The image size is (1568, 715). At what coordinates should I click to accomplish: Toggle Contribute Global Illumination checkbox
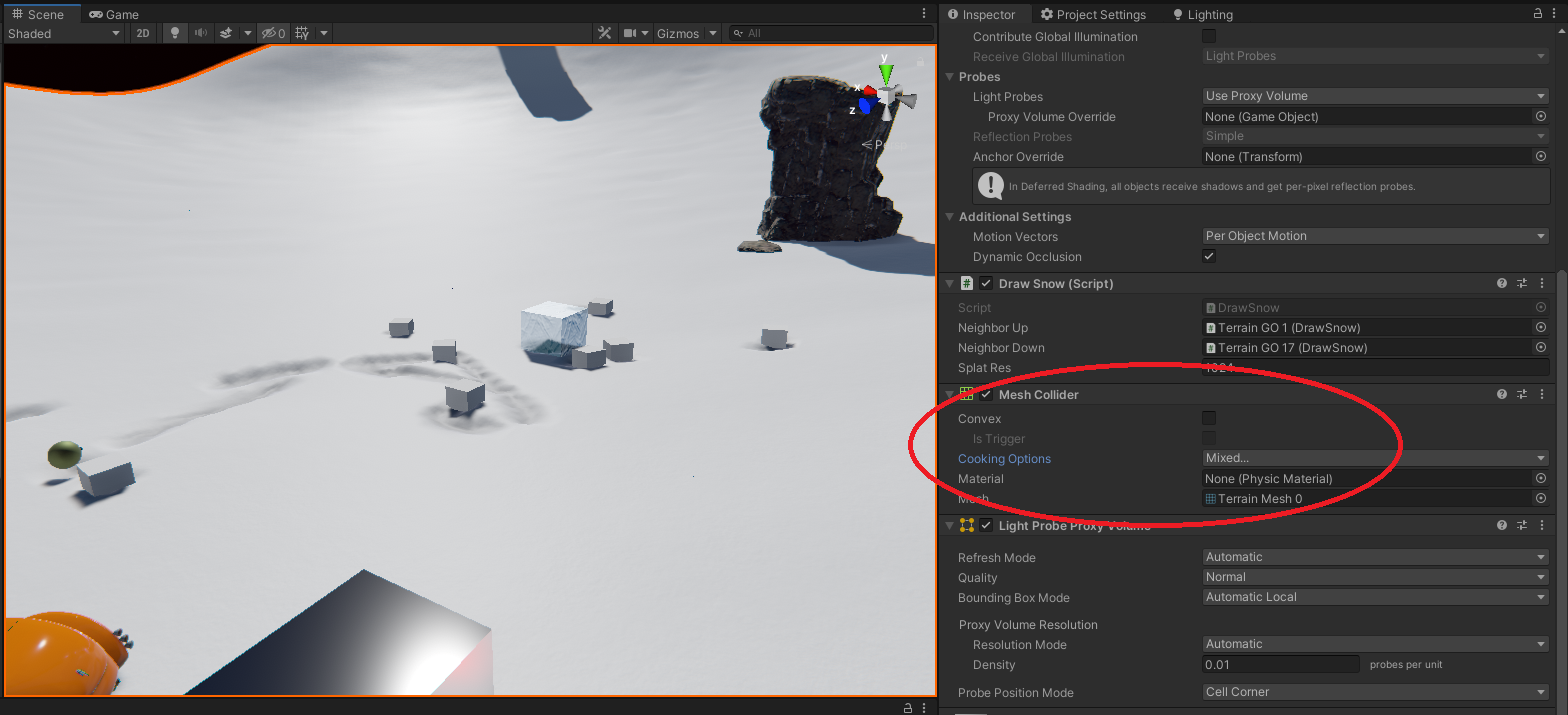[1209, 36]
